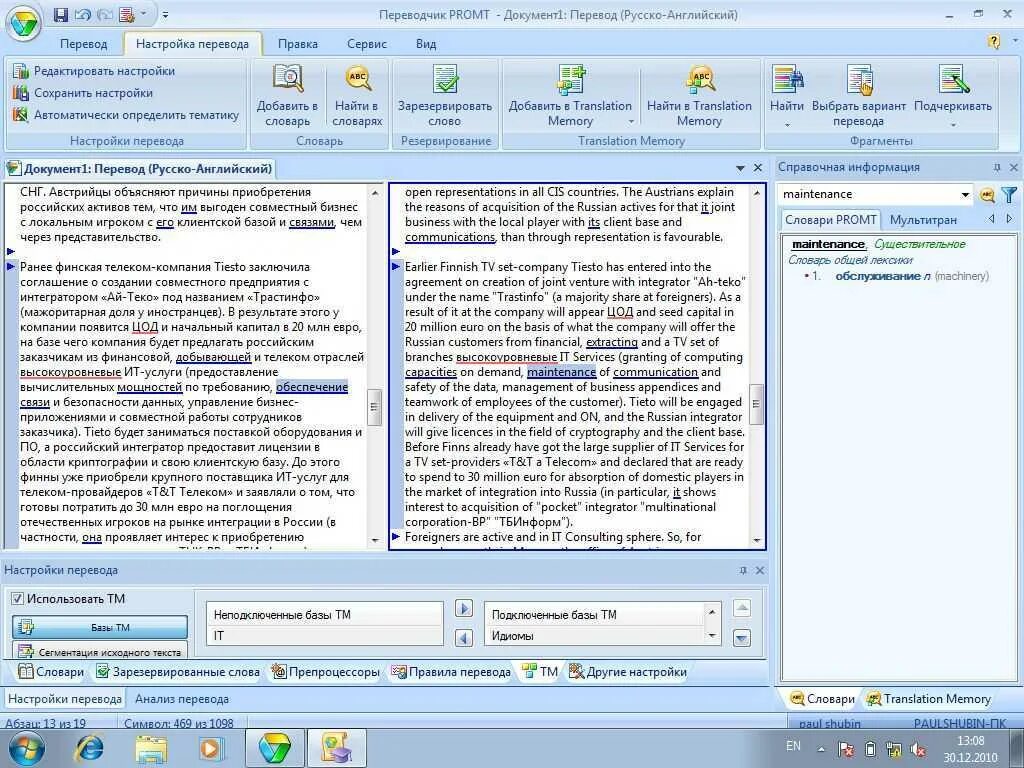
Task: Expand the Подчеркивать dropdown arrow
Action: 953,124
